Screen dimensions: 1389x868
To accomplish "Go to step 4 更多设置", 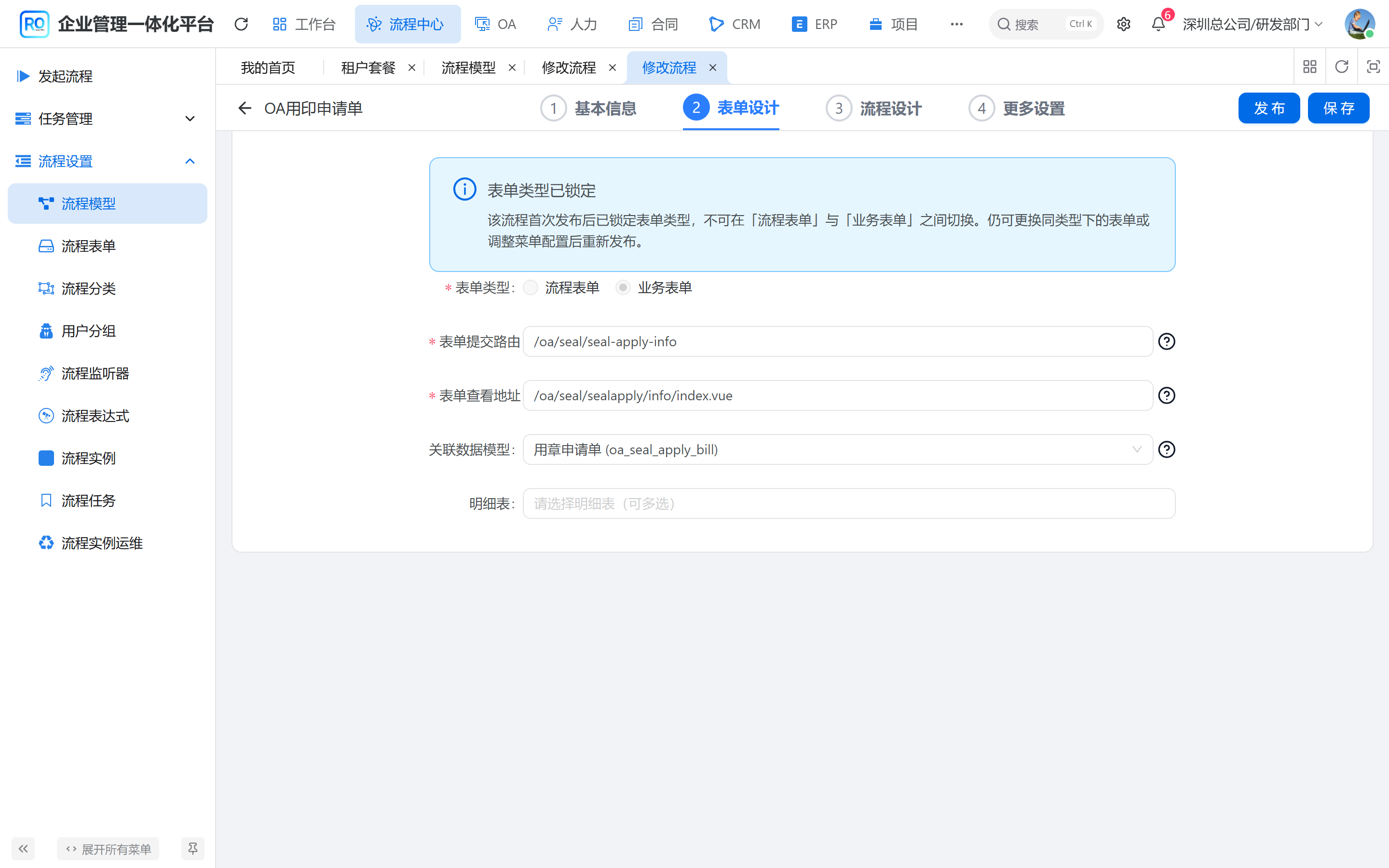I will tap(1017, 108).
